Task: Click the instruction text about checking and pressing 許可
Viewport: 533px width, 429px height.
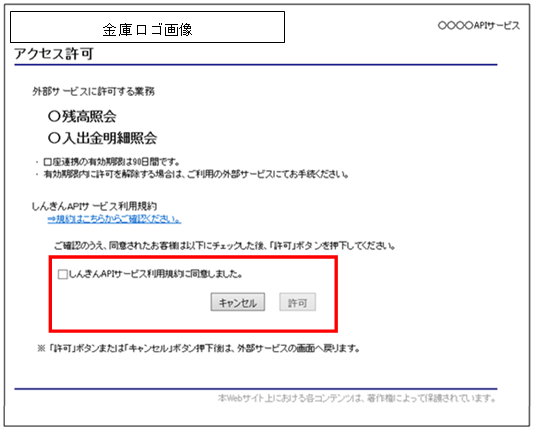Action: point(224,245)
